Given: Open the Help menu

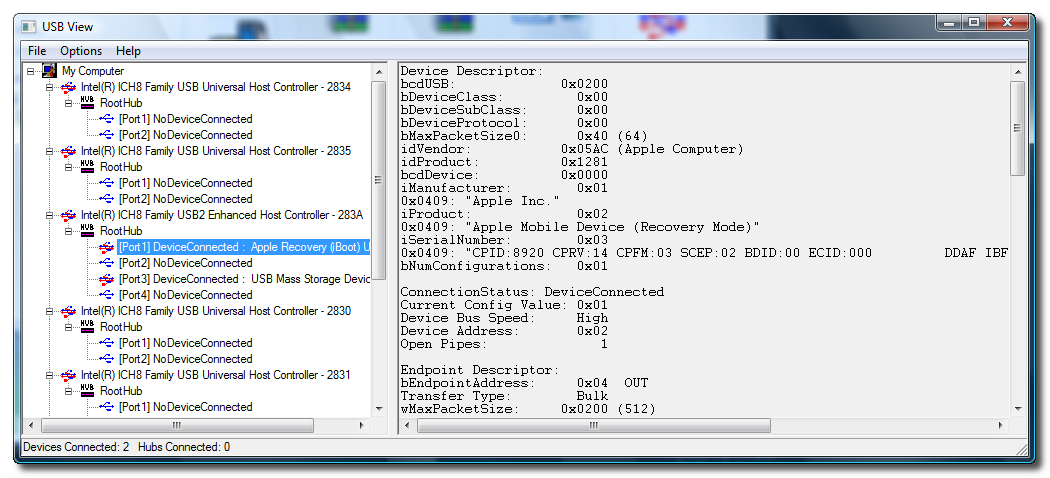Looking at the screenshot, I should pyautogui.click(x=128, y=51).
